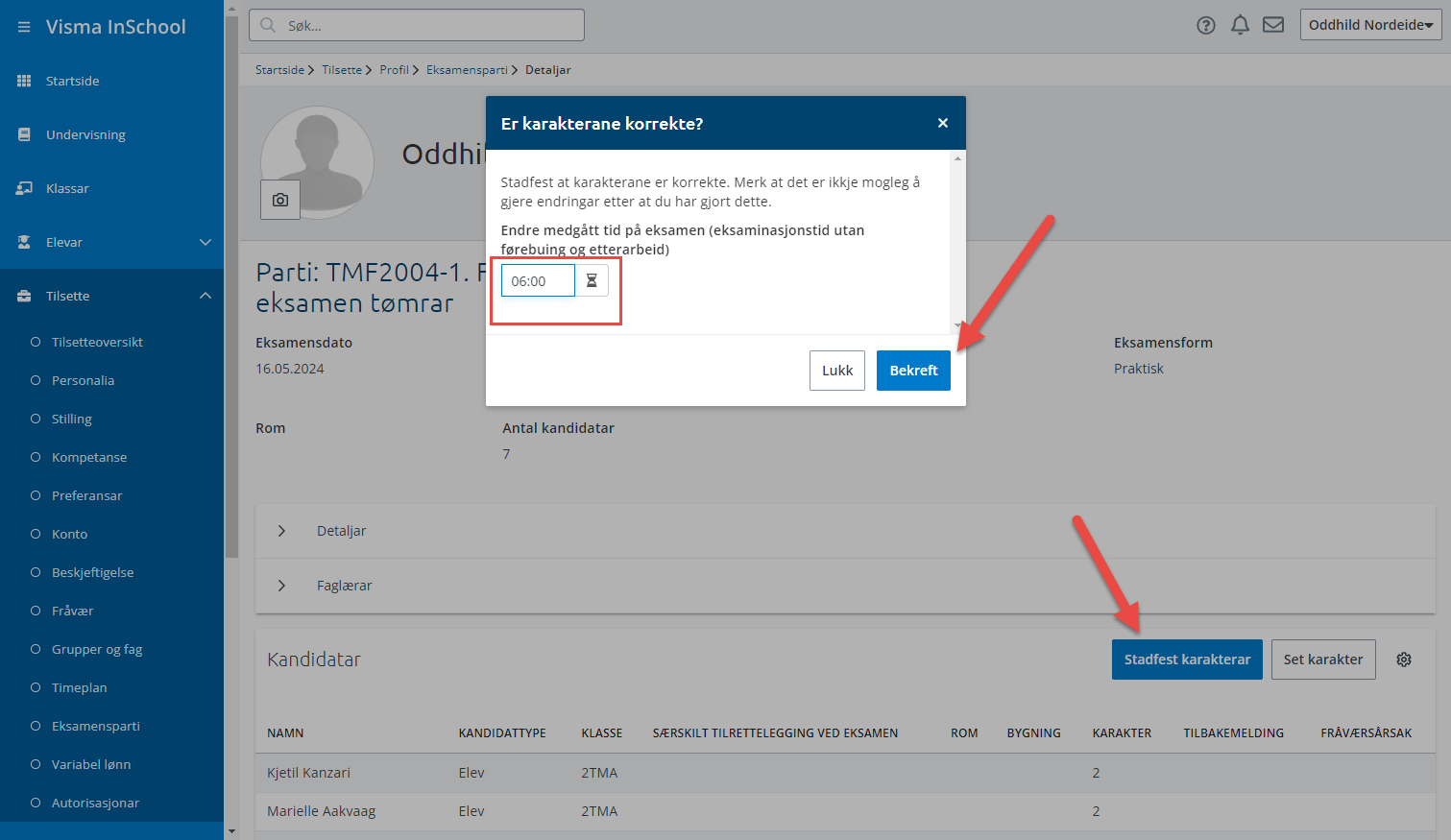The image size is (1451, 840).
Task: Expand the Elevar sidebar section
Action: (206, 242)
